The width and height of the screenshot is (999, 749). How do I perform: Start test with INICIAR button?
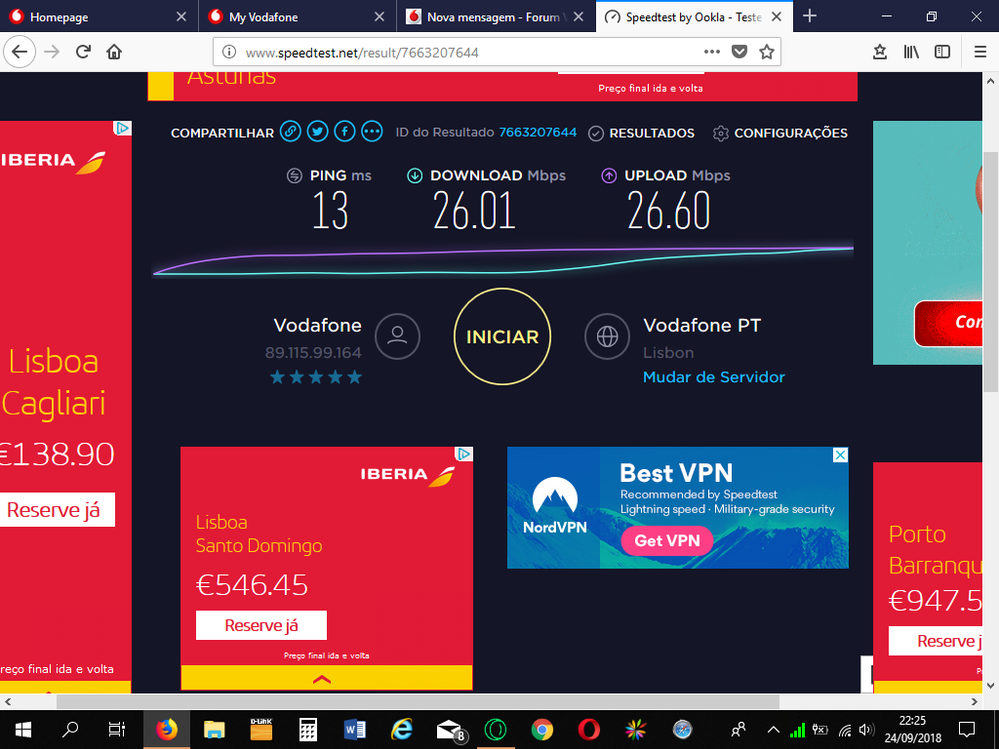point(502,336)
